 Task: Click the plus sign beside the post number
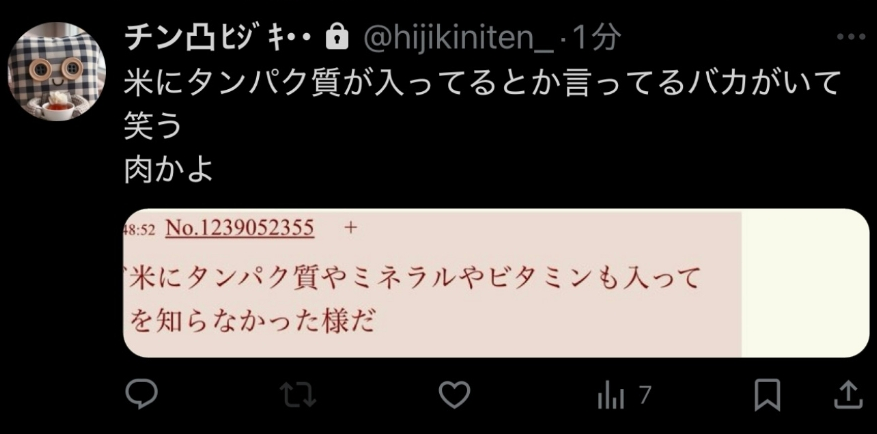(351, 228)
